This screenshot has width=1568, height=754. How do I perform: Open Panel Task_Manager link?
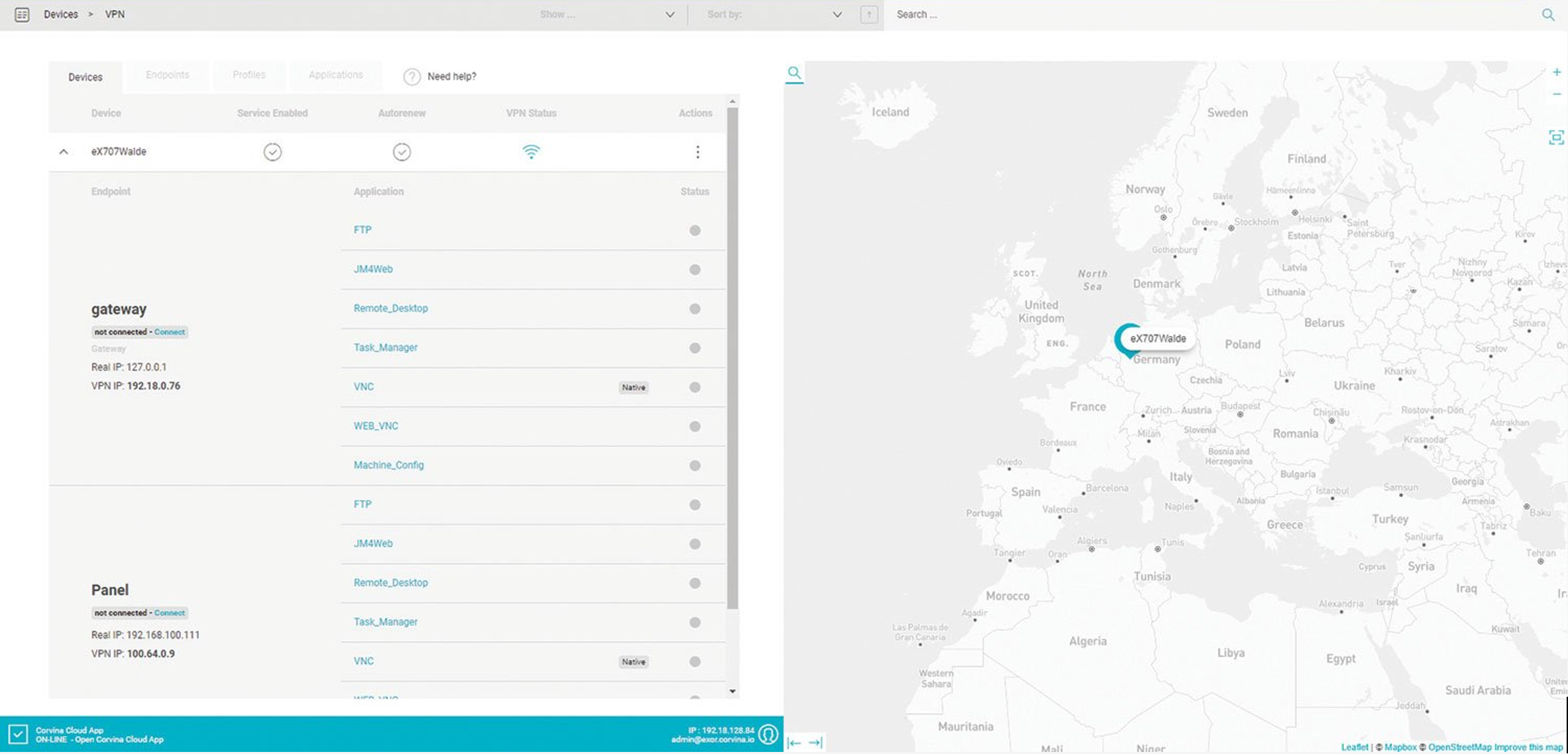click(385, 622)
